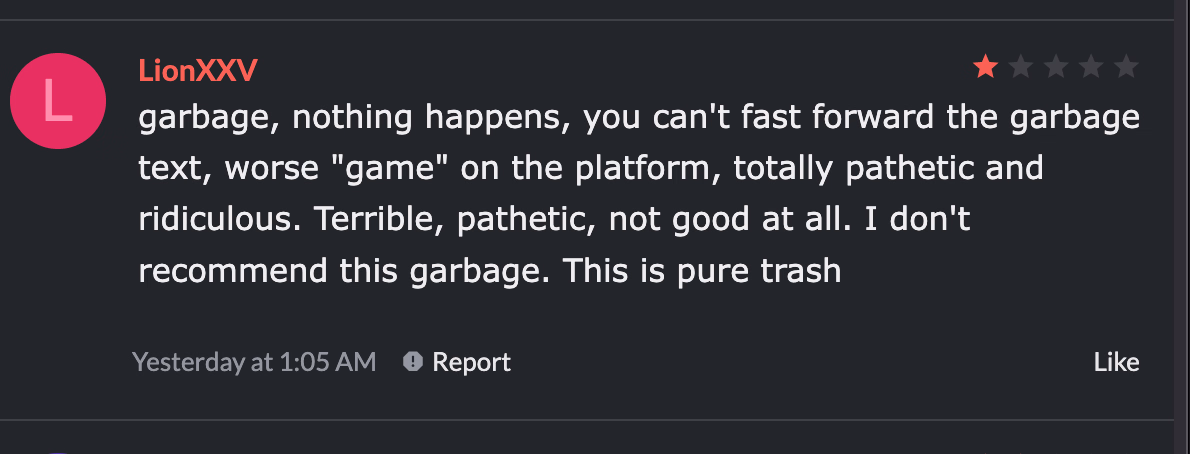Click the sentence "This is pure trash"
Screen dimensions: 1190x454
[x=701, y=270]
